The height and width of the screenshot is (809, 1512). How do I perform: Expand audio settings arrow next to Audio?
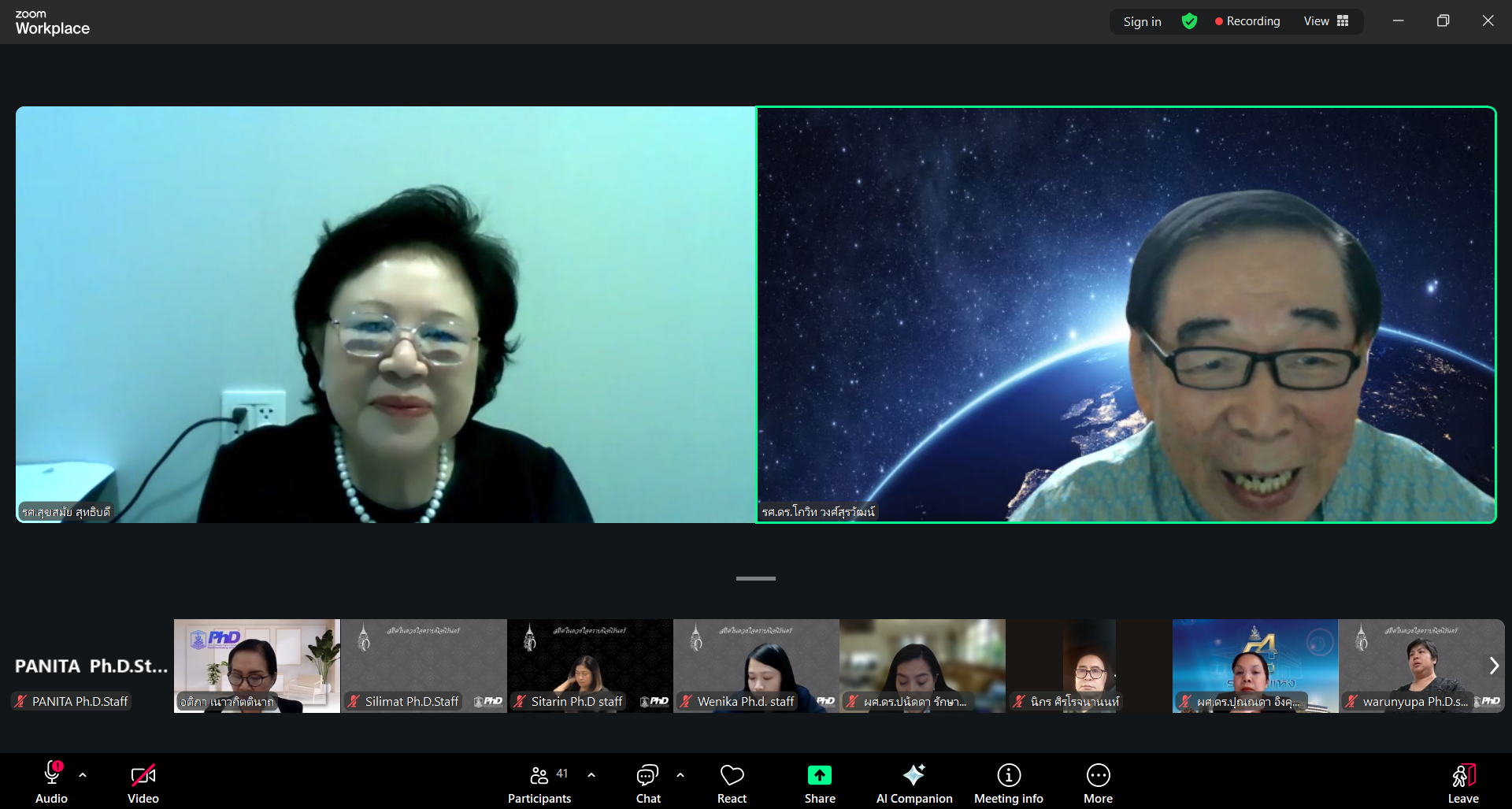83,775
